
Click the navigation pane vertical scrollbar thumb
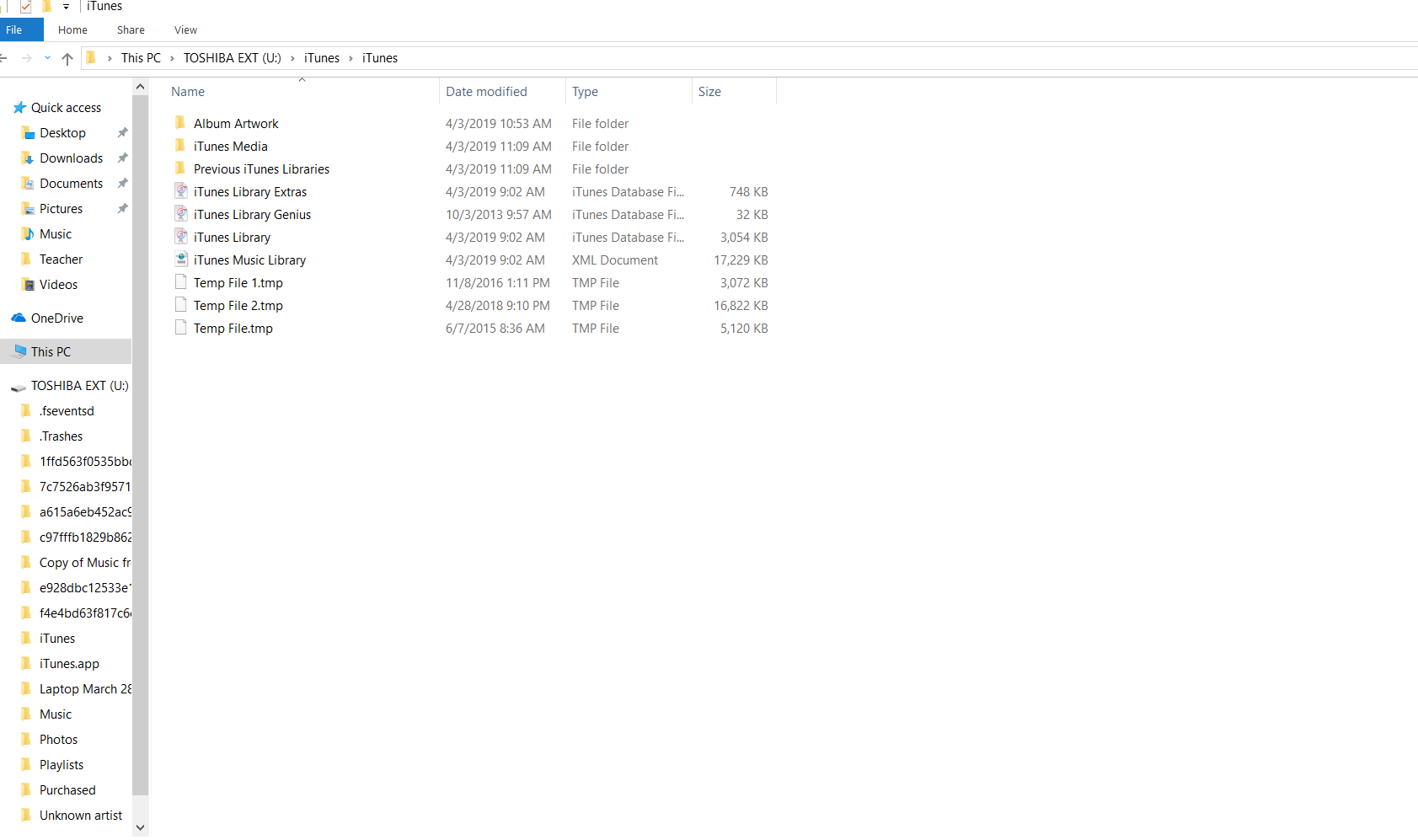[x=140, y=444]
